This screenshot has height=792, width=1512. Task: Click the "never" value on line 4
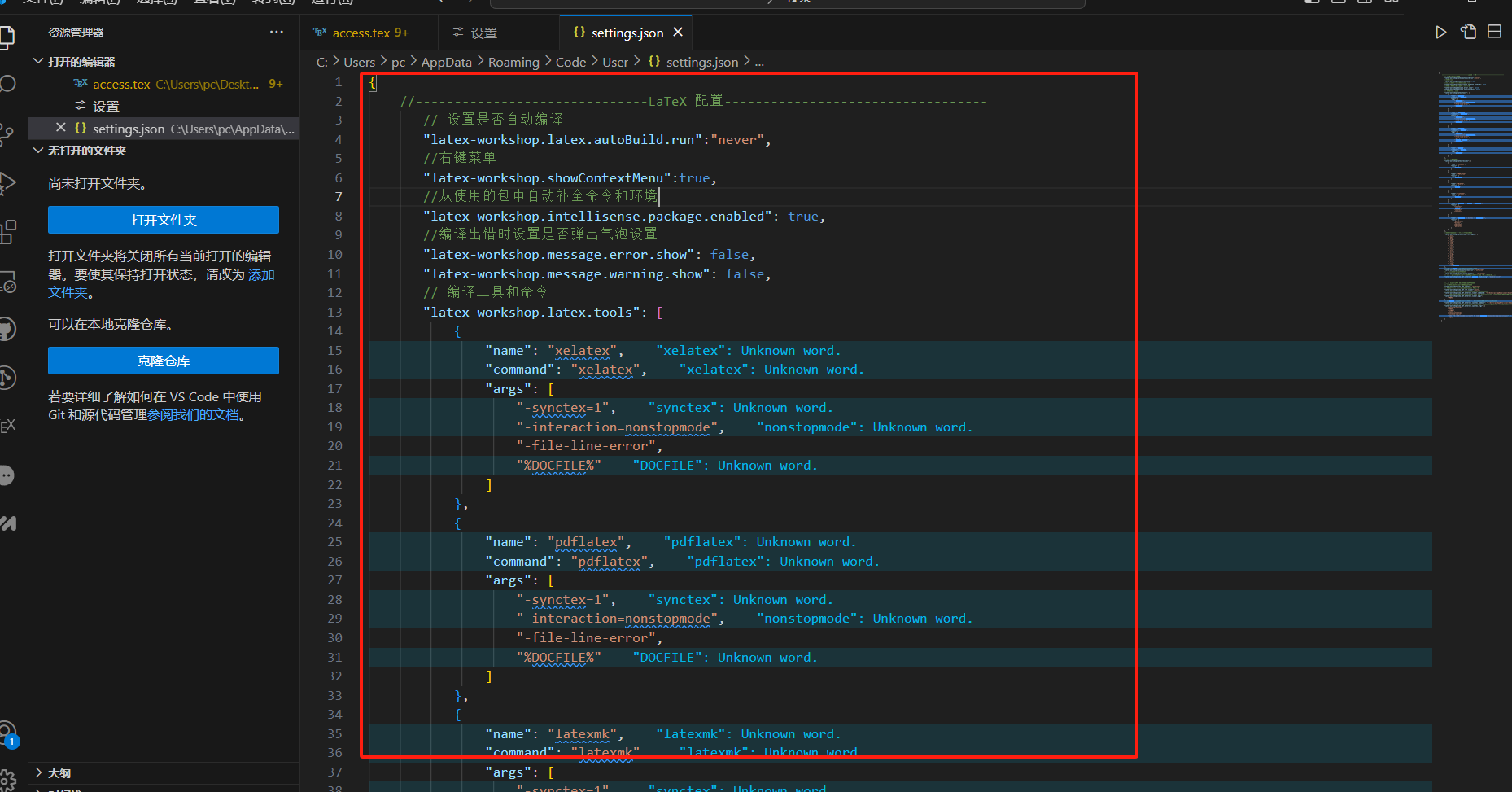point(736,140)
